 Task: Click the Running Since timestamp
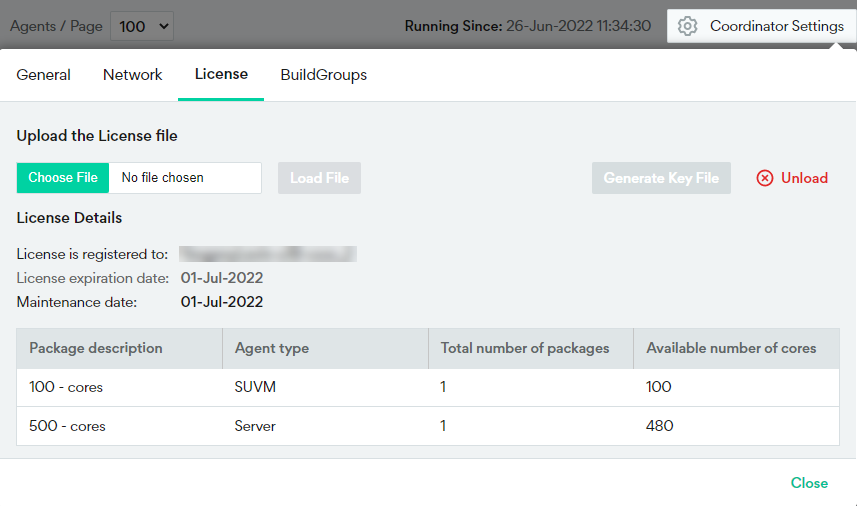578,26
